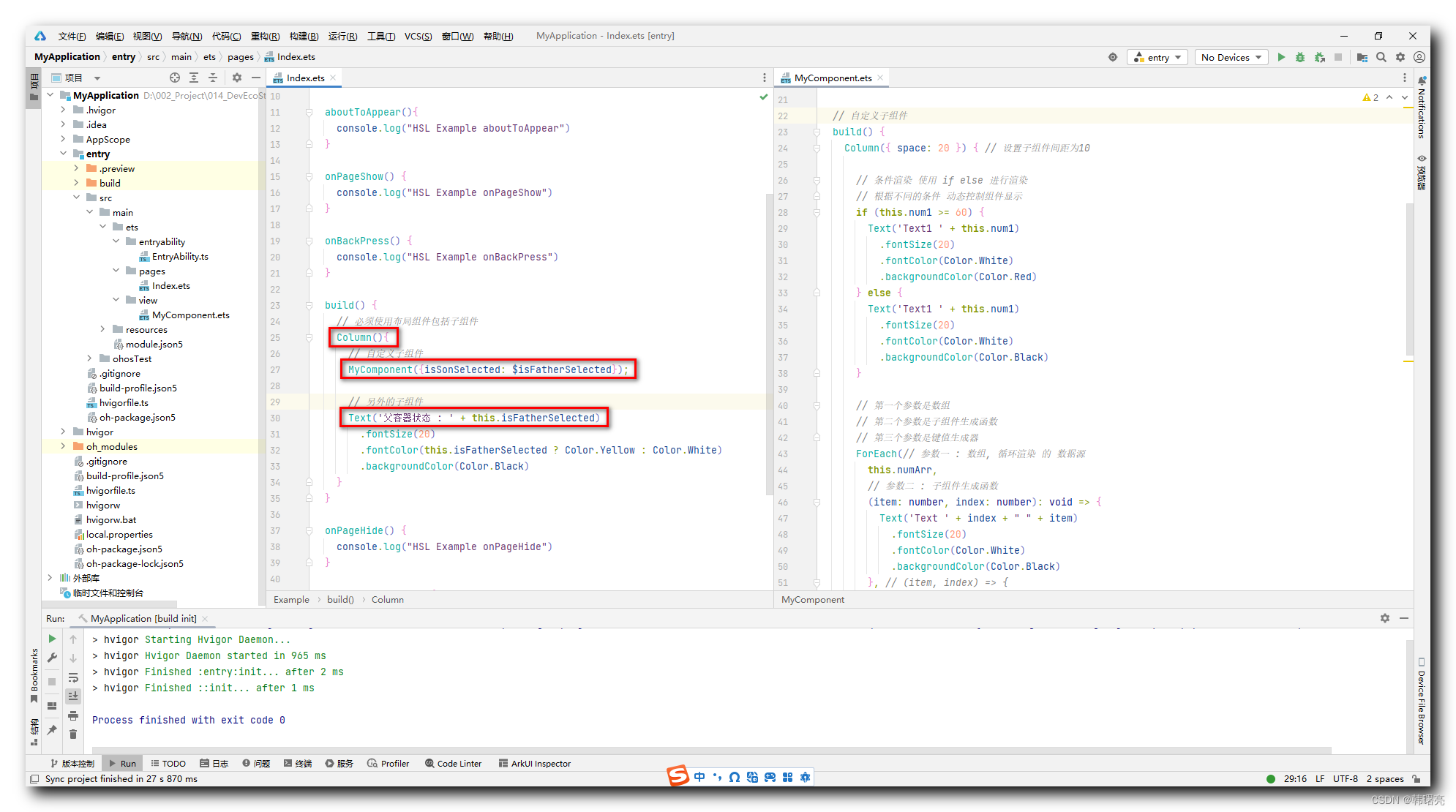This screenshot has height=812, width=1456.
Task: Click No Devices device selector icon
Action: coord(1230,57)
